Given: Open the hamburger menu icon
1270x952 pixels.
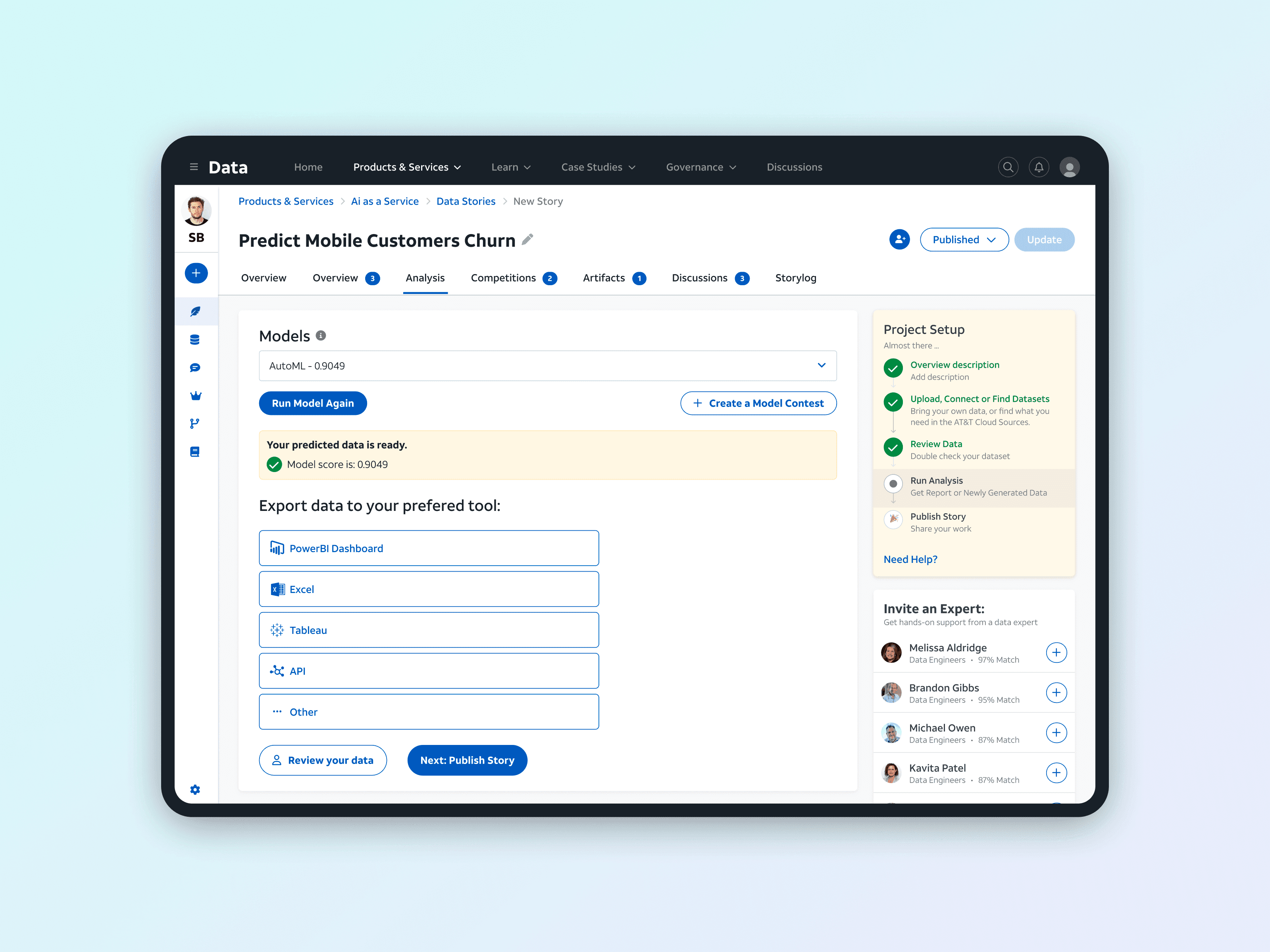Looking at the screenshot, I should point(194,167).
